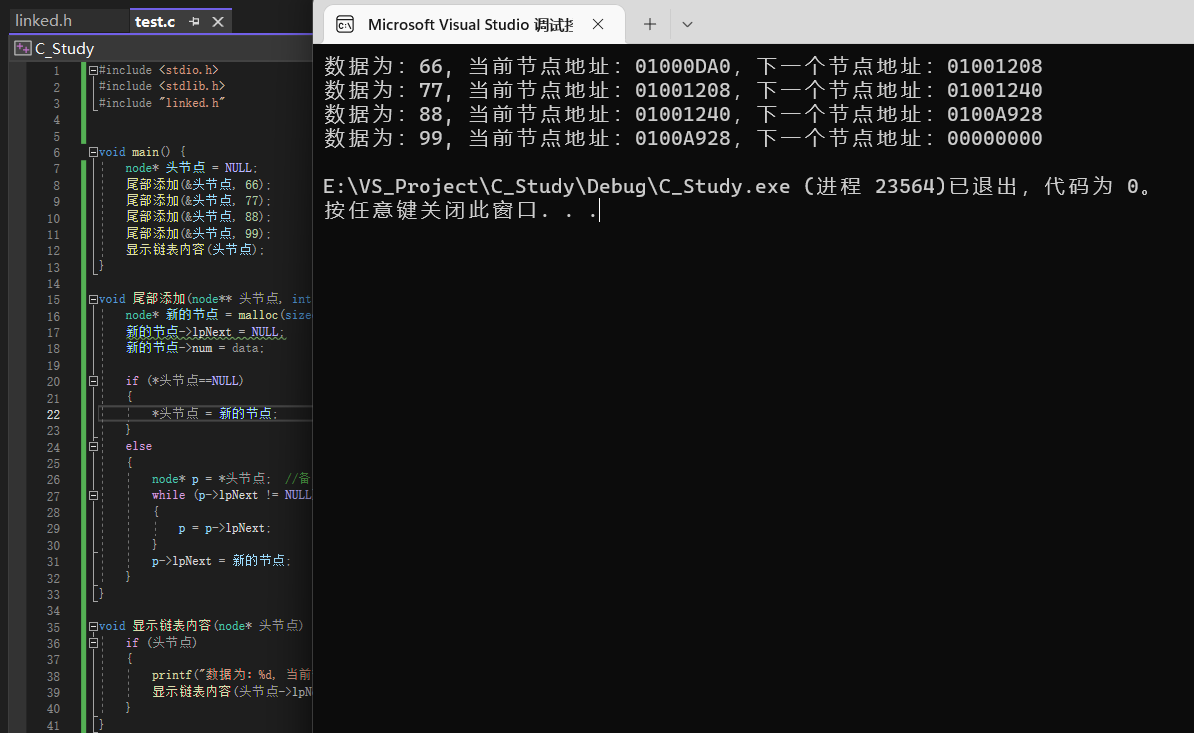Open a new terminal tab with the plus icon

649,24
